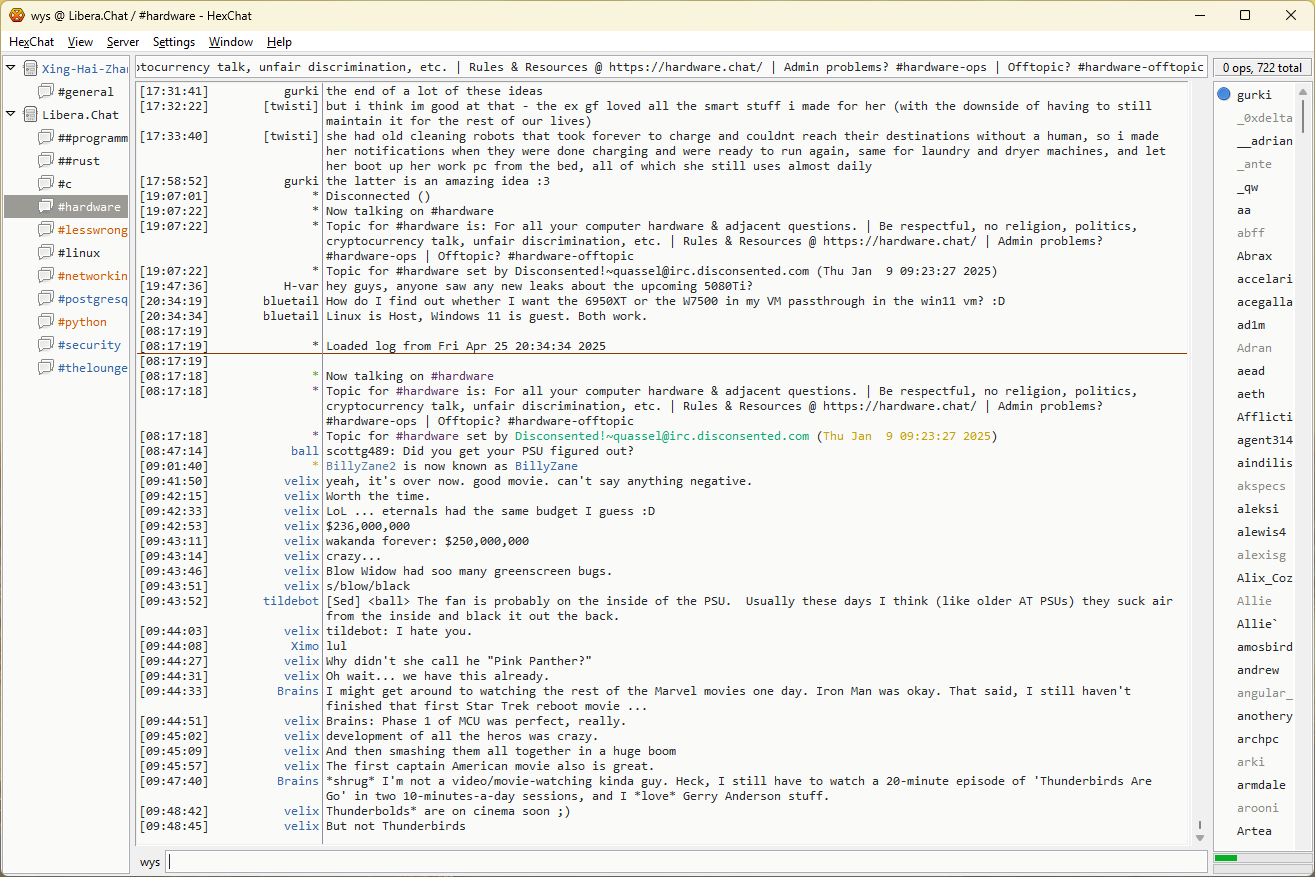Screen dimensions: 1315x877
Task: Click the blue status dot beside gurki
Action: point(1224,95)
